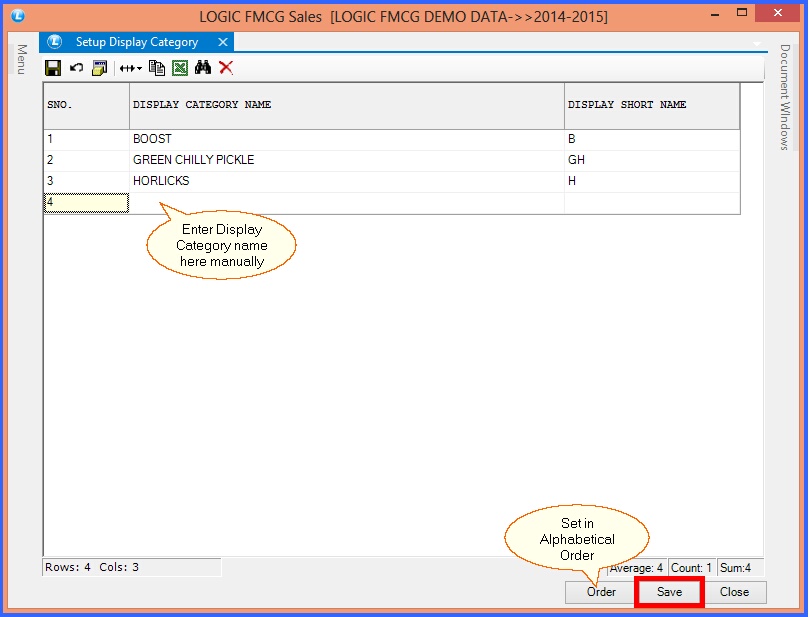Click the Close button
Image resolution: width=809 pixels, height=617 pixels.
[x=734, y=592]
